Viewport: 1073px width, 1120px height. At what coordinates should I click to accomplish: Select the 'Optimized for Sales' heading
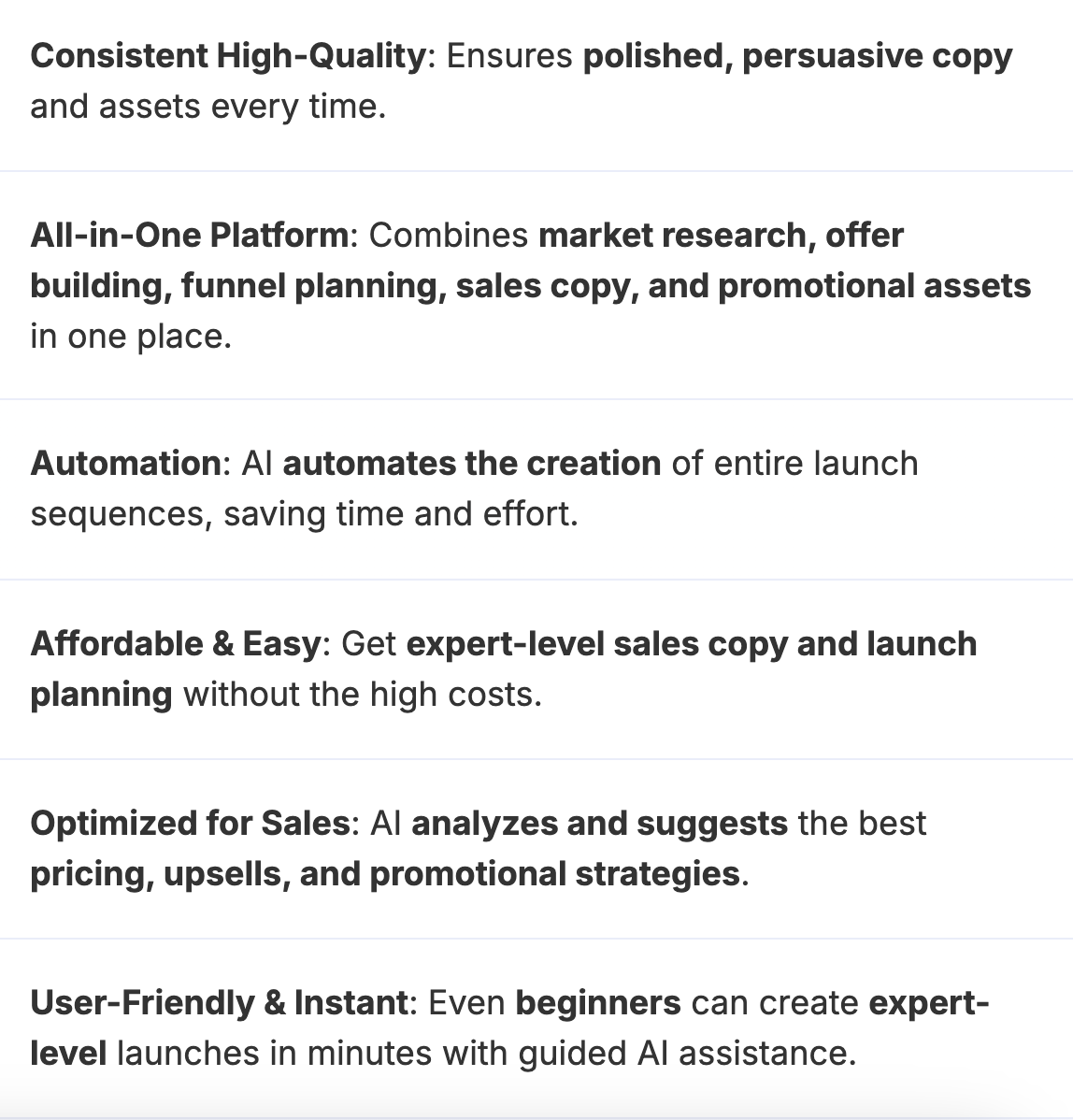191,824
